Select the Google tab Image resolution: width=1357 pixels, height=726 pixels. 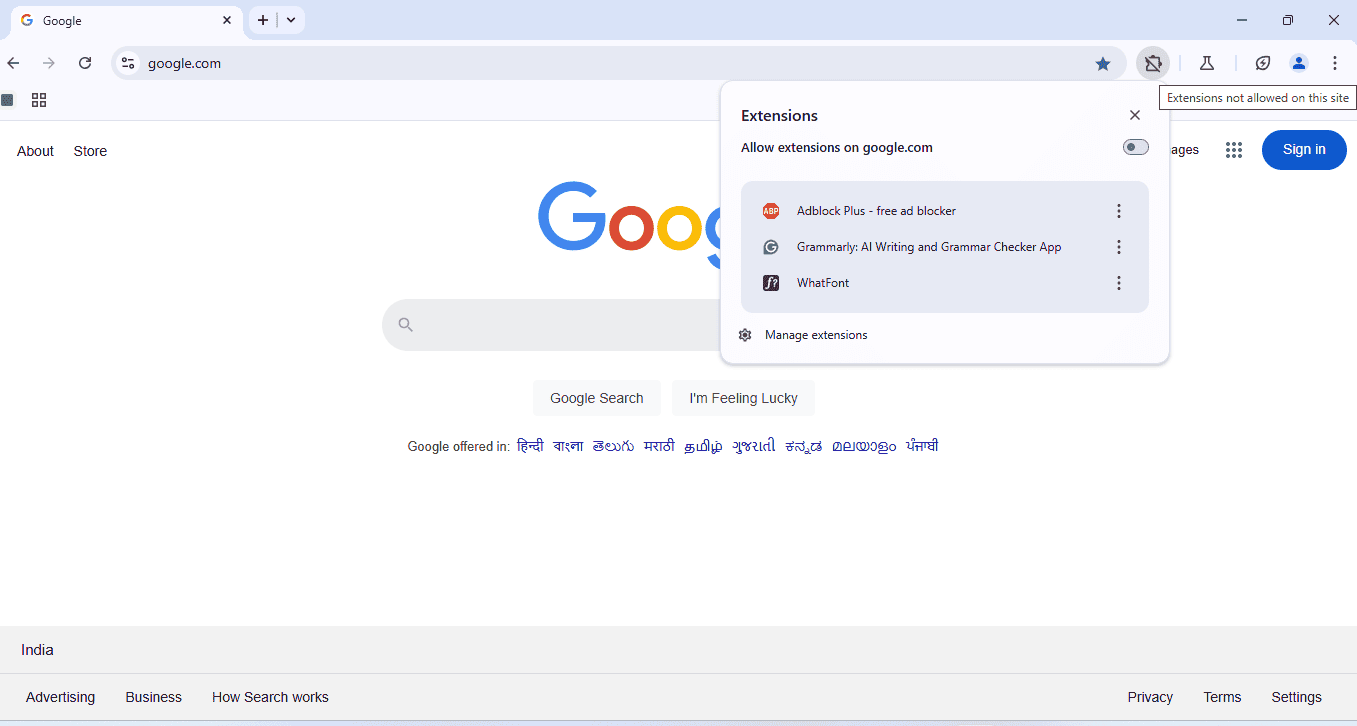point(127,20)
